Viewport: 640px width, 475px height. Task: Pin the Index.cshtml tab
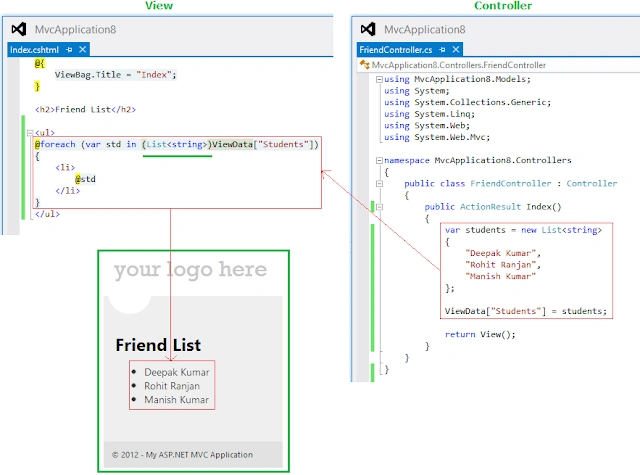tap(69, 50)
